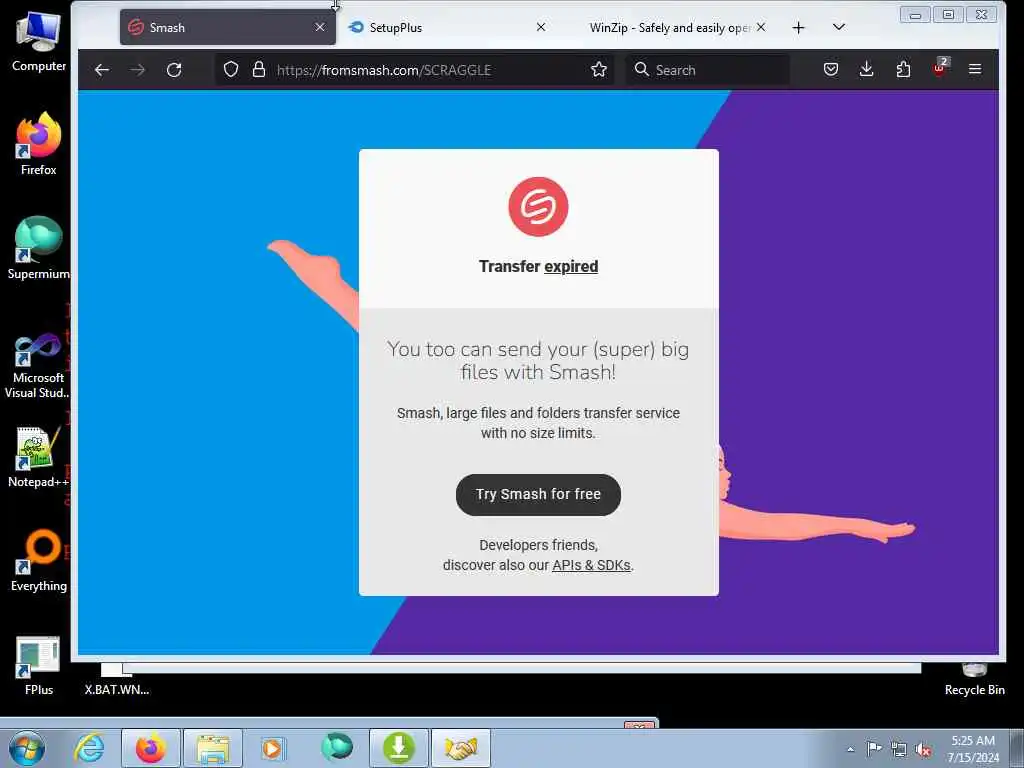Show hidden system tray icons
The width and height of the screenshot is (1024, 768).
pos(850,749)
